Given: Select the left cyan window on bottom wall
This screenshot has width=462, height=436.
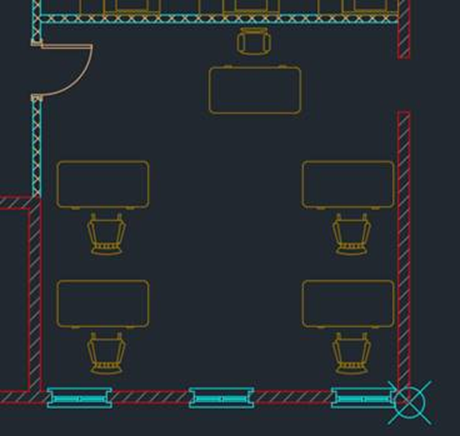Looking at the screenshot, I should 79,398.
